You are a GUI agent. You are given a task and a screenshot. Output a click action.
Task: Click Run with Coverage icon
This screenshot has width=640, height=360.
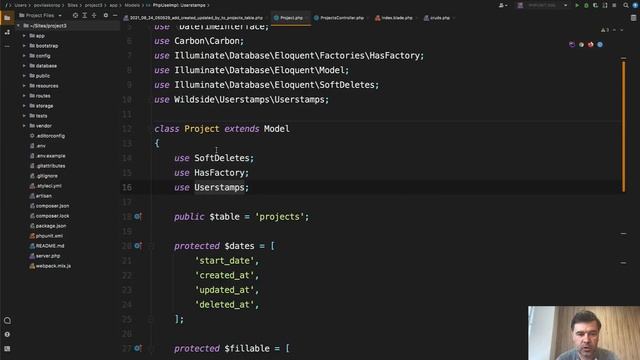[596, 5]
